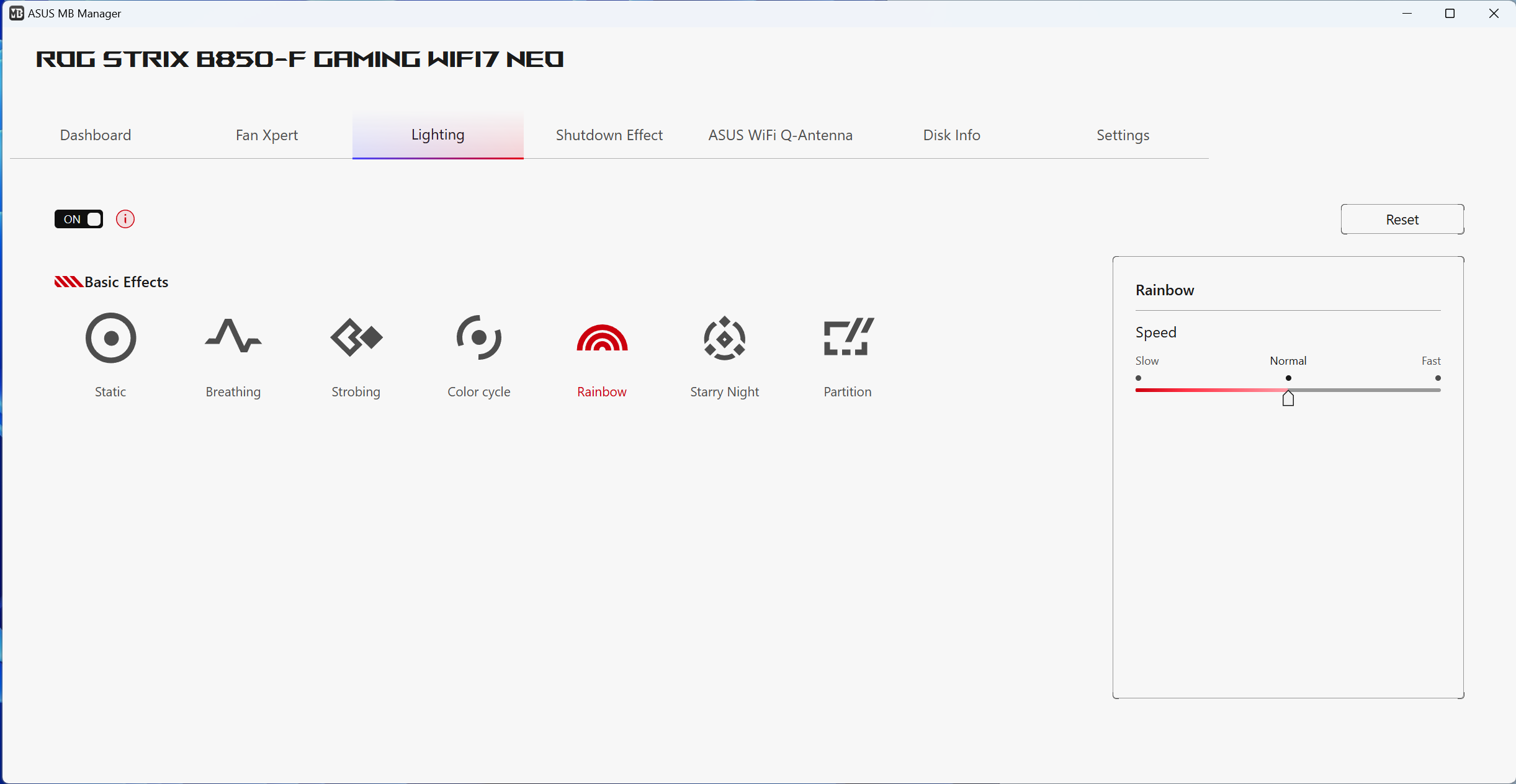Turn off the lighting ON switch

(x=79, y=219)
